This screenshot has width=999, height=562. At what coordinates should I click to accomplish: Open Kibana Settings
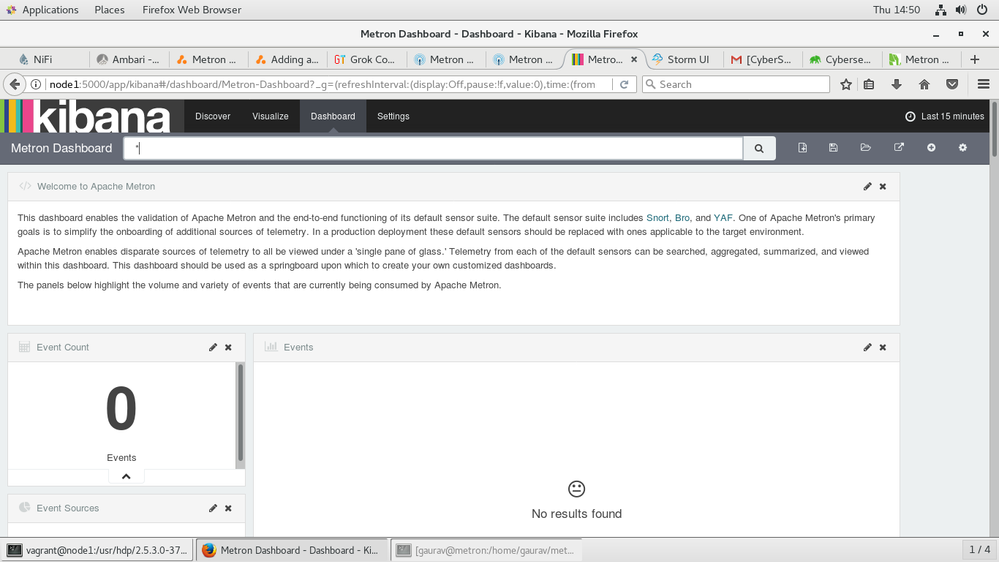click(393, 117)
